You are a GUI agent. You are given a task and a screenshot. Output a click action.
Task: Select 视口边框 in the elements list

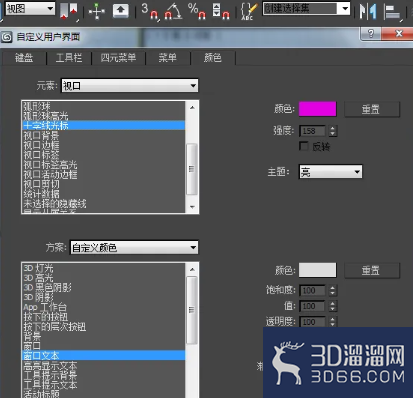(104, 145)
